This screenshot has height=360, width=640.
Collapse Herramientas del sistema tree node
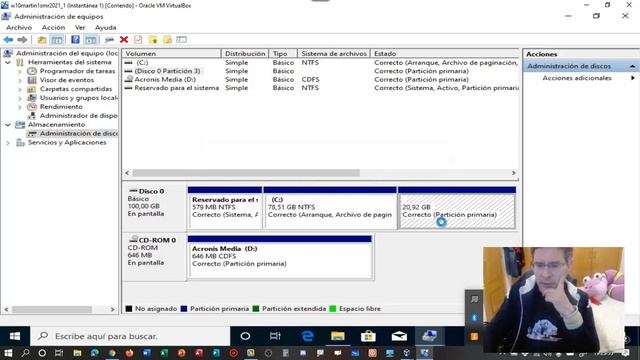8,62
